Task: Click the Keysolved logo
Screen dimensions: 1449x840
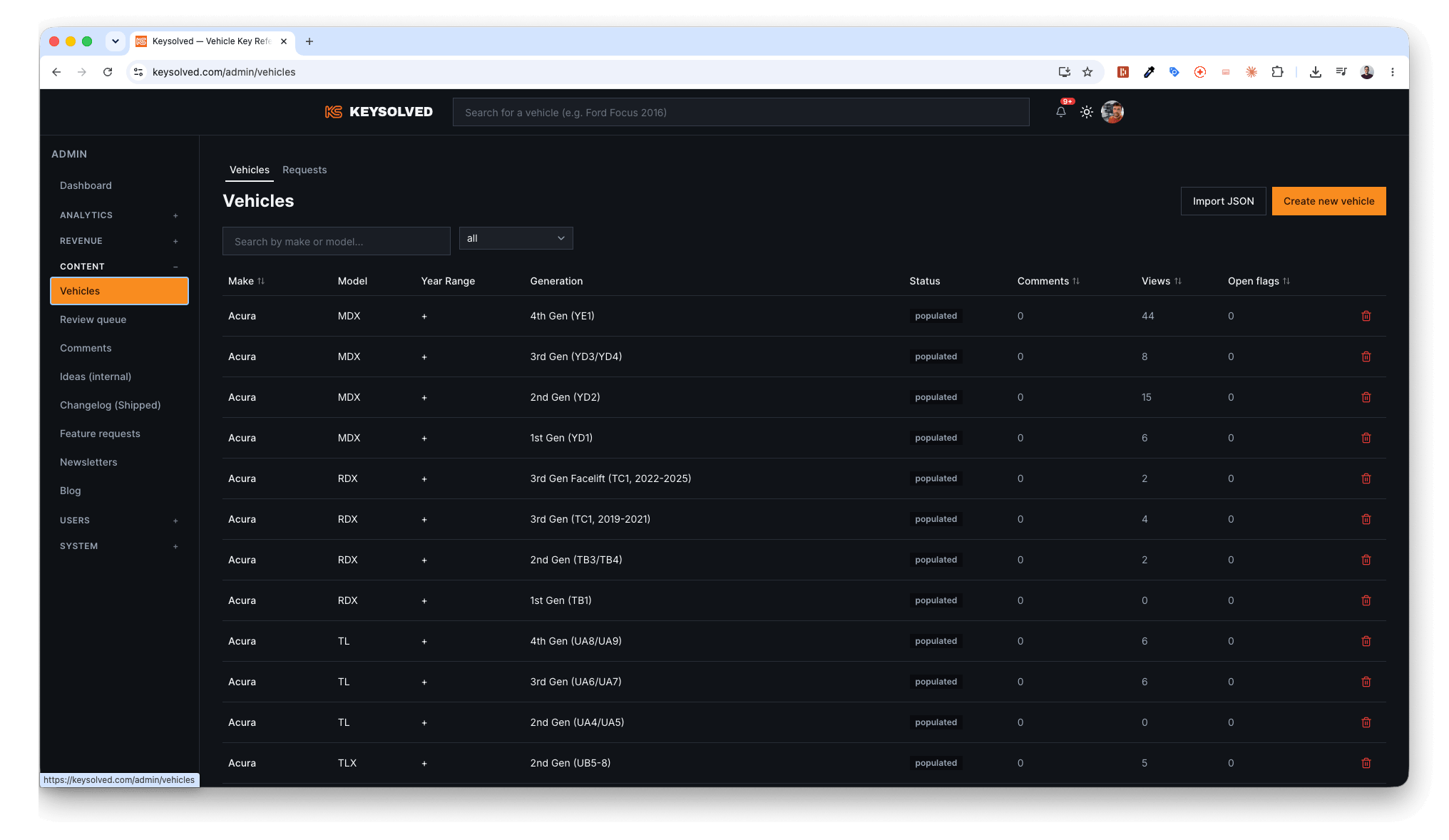Action: 379,112
